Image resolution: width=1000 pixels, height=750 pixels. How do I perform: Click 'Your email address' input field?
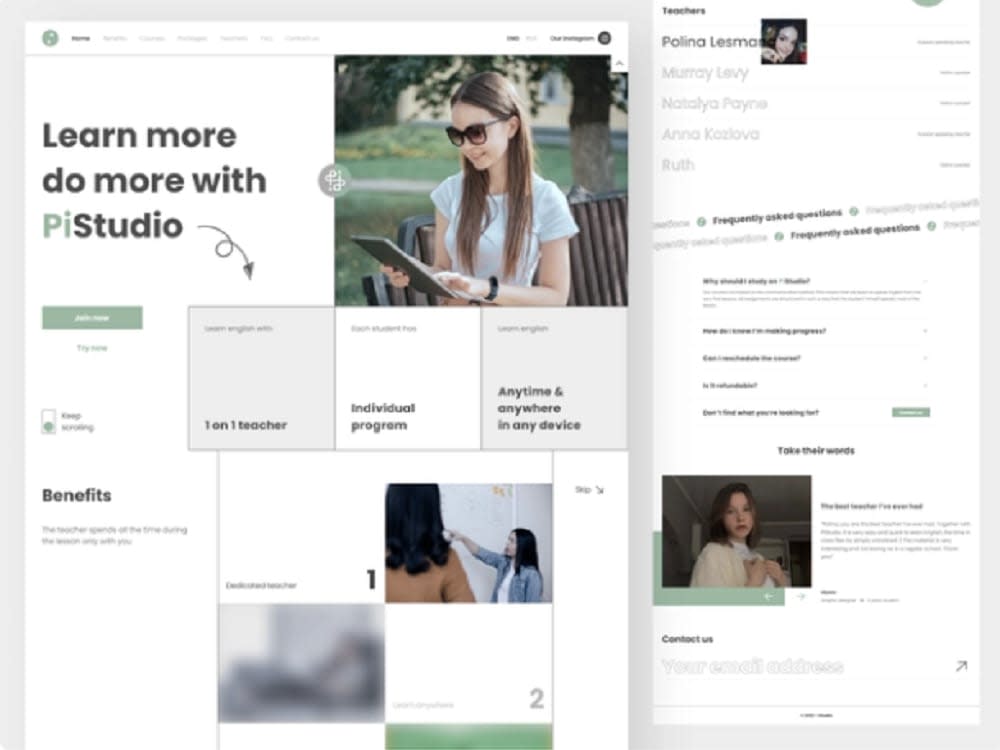(x=815, y=666)
